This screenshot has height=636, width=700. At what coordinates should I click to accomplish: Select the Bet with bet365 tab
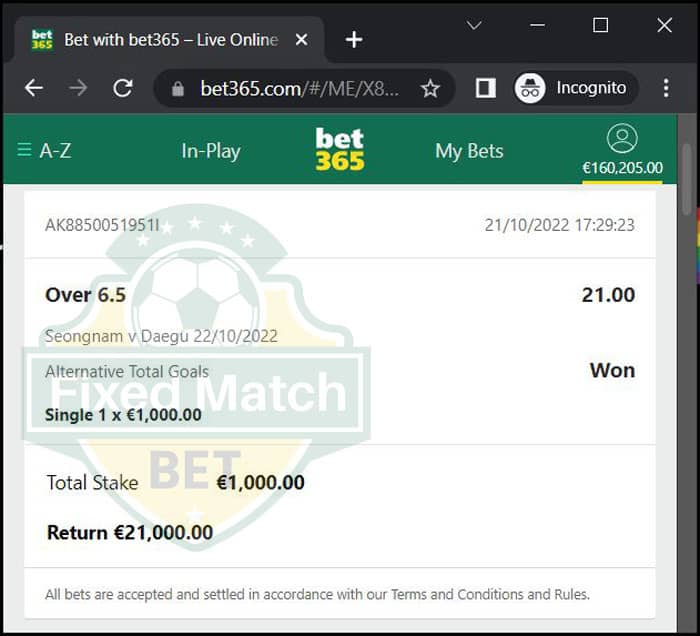point(170,40)
